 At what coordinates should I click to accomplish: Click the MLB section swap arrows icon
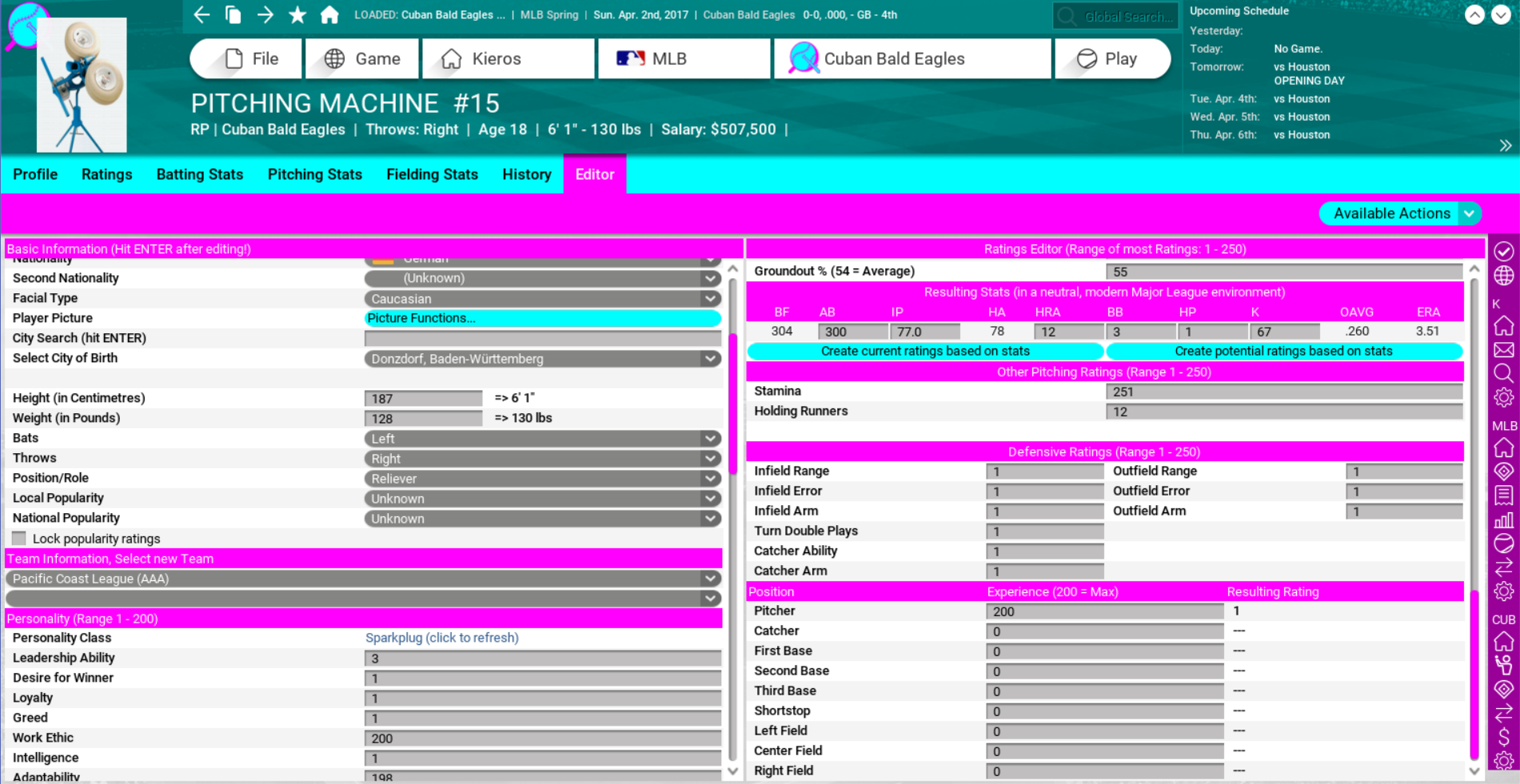pyautogui.click(x=1504, y=567)
